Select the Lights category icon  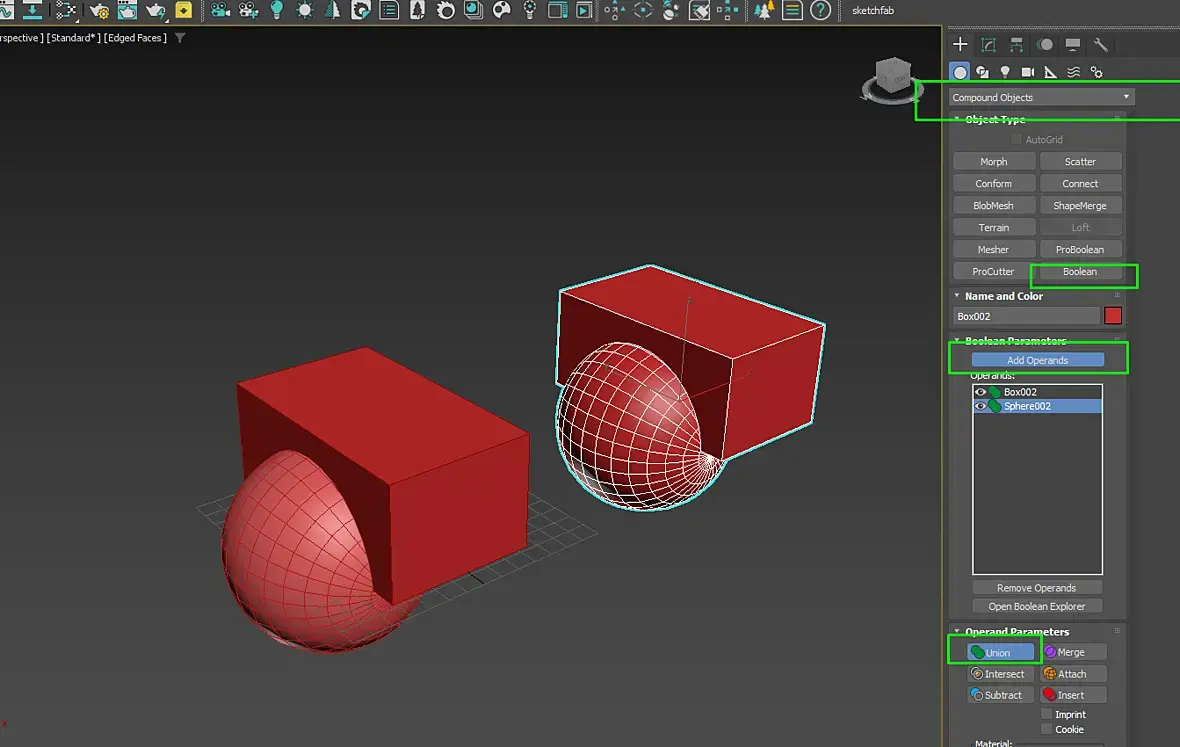point(1005,72)
